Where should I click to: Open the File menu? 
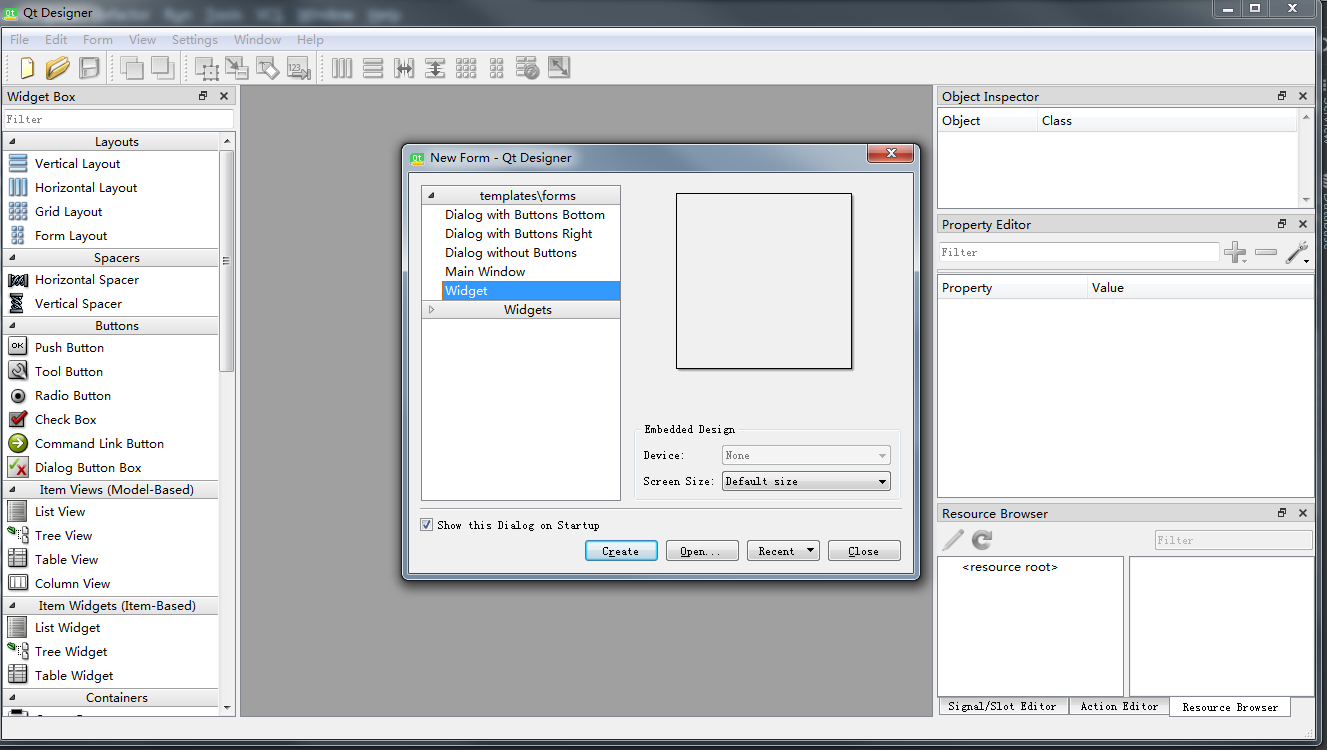tap(19, 40)
